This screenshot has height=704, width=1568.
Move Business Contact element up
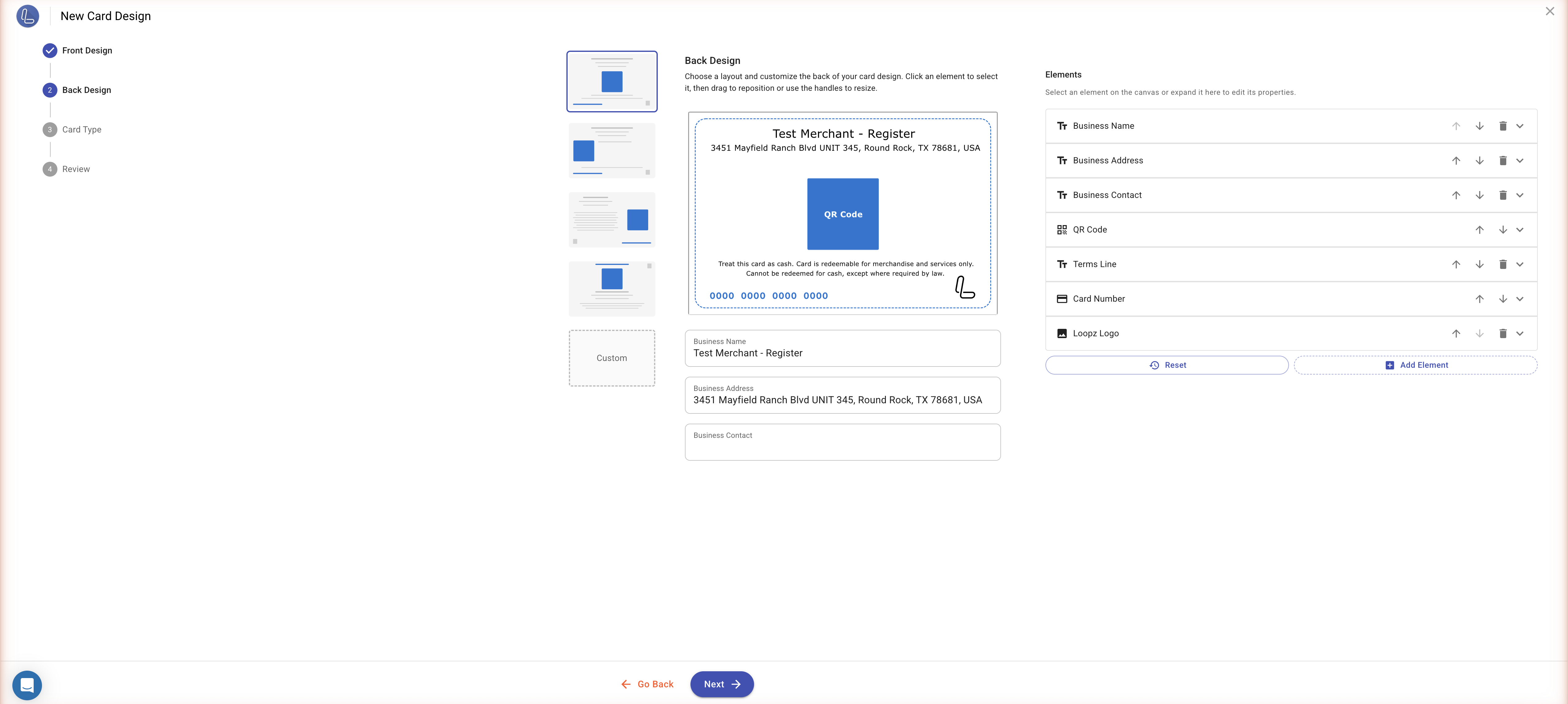(1456, 195)
